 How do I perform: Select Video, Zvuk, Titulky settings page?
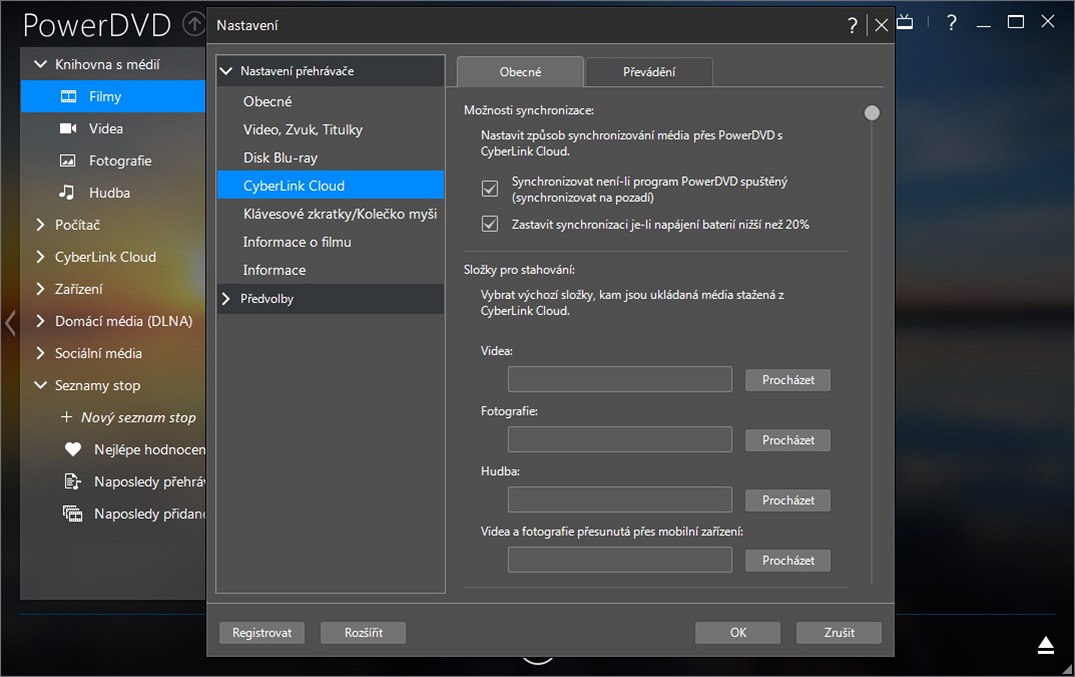point(303,130)
